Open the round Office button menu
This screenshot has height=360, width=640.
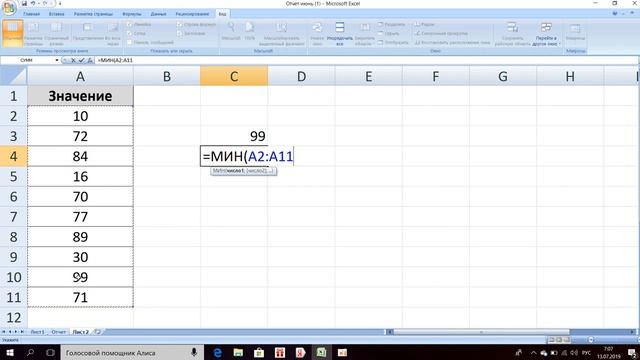9,7
